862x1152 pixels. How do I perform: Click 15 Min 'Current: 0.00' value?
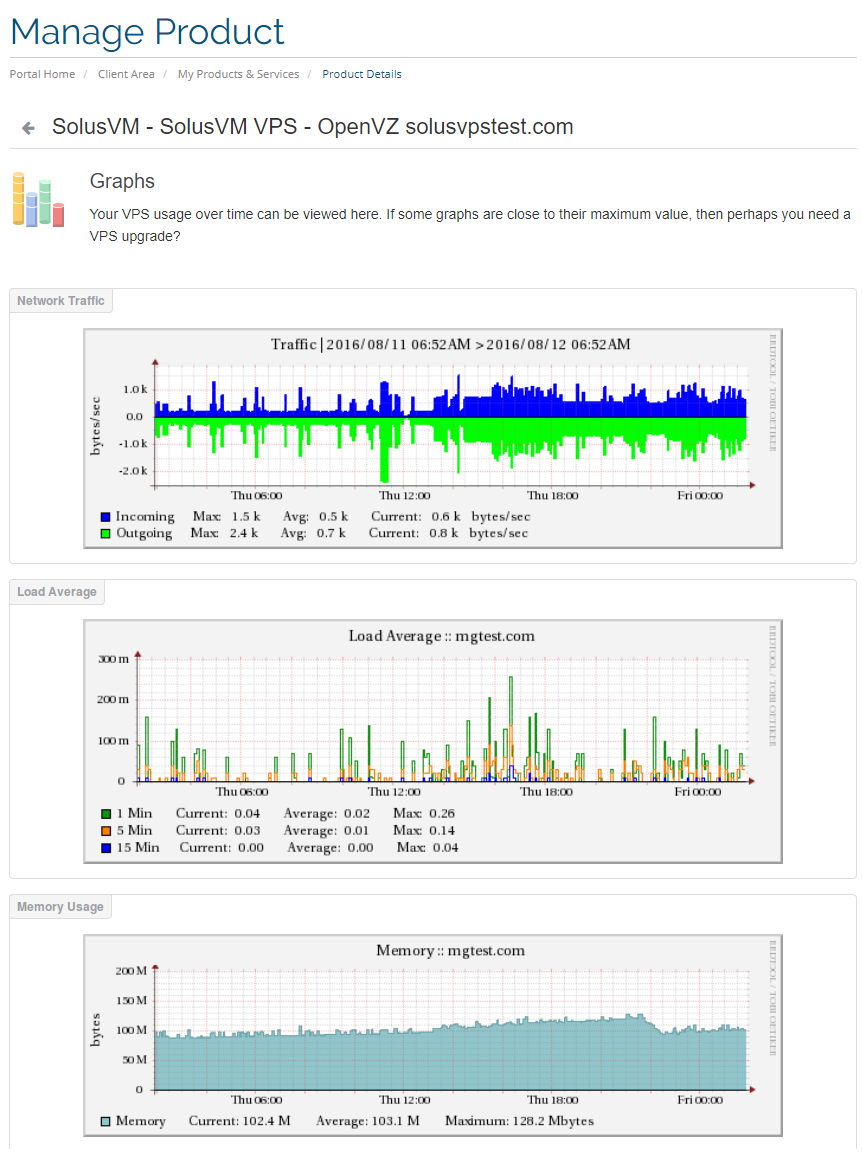(222, 848)
